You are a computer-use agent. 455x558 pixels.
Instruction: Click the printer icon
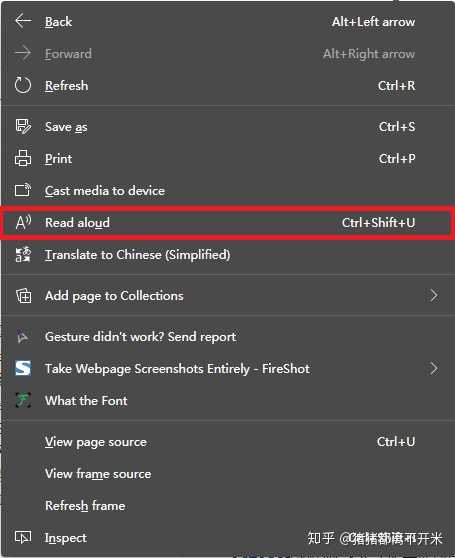pyautogui.click(x=23, y=158)
